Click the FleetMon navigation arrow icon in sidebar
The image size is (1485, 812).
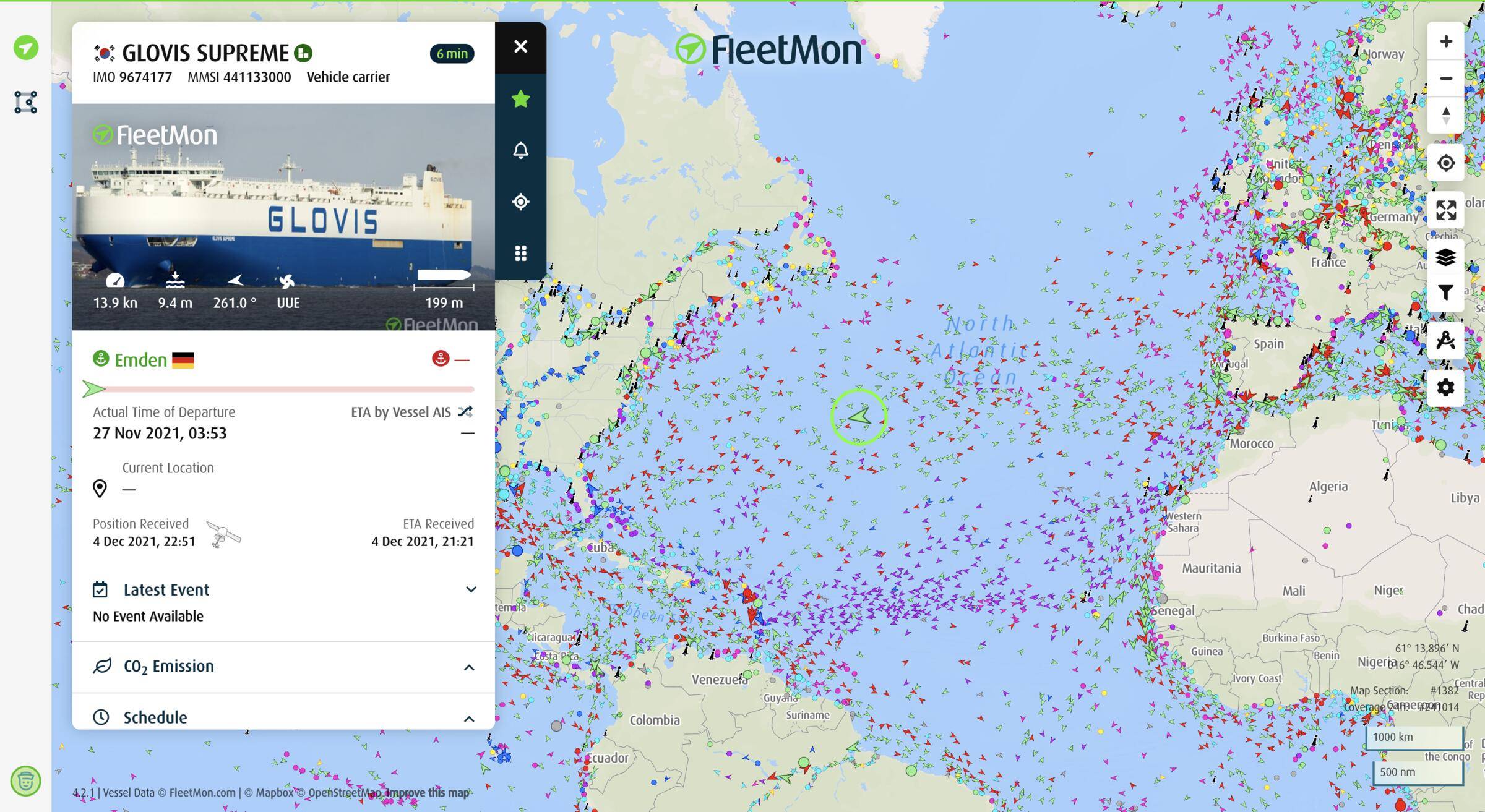tap(26, 48)
